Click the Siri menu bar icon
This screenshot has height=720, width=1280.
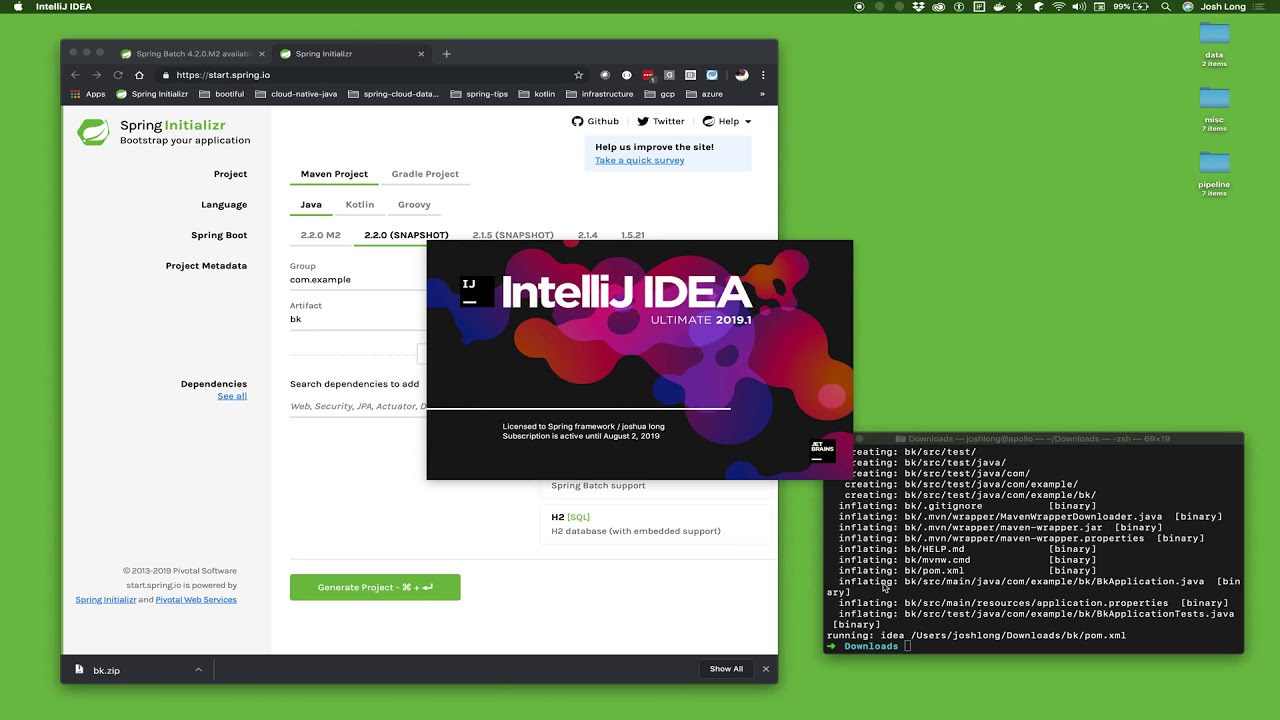(1188, 6)
